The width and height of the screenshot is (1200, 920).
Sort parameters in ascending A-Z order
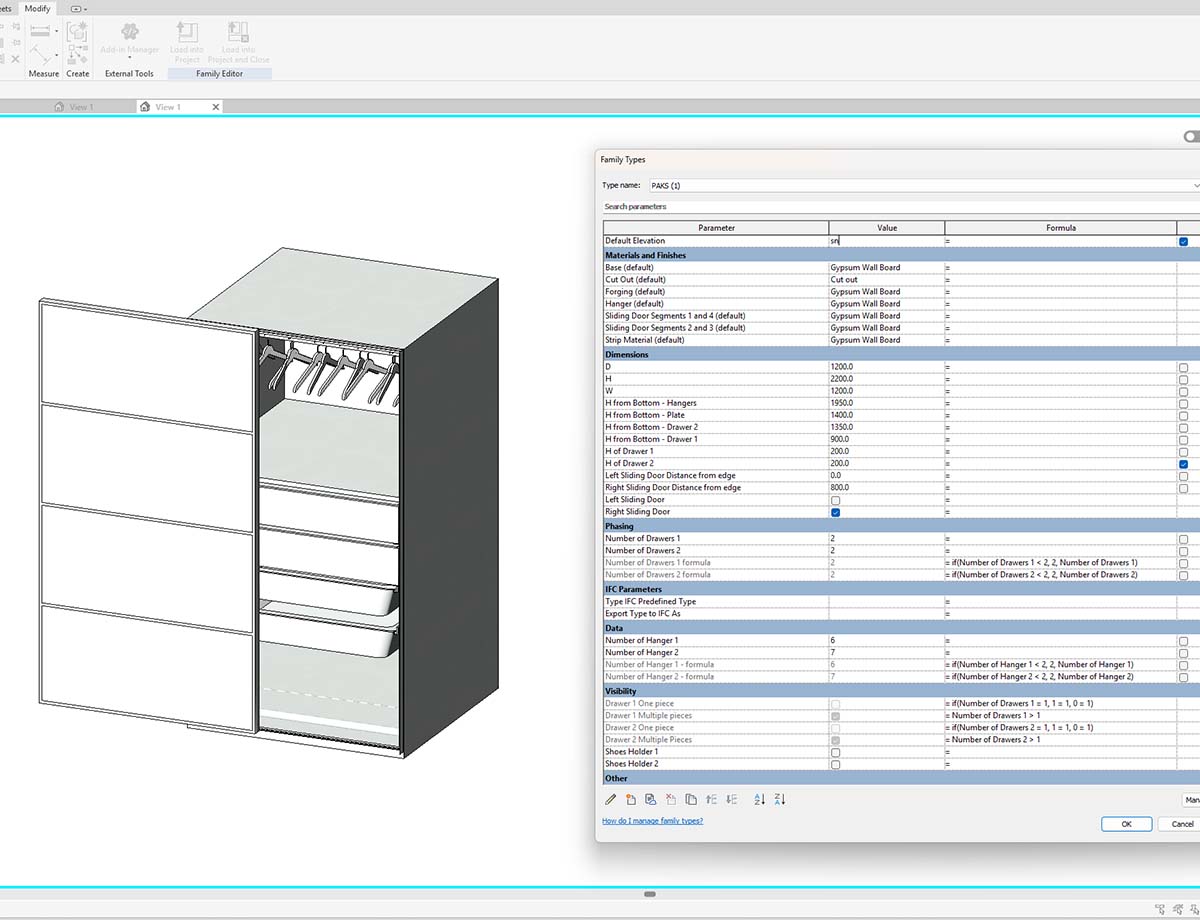point(759,799)
